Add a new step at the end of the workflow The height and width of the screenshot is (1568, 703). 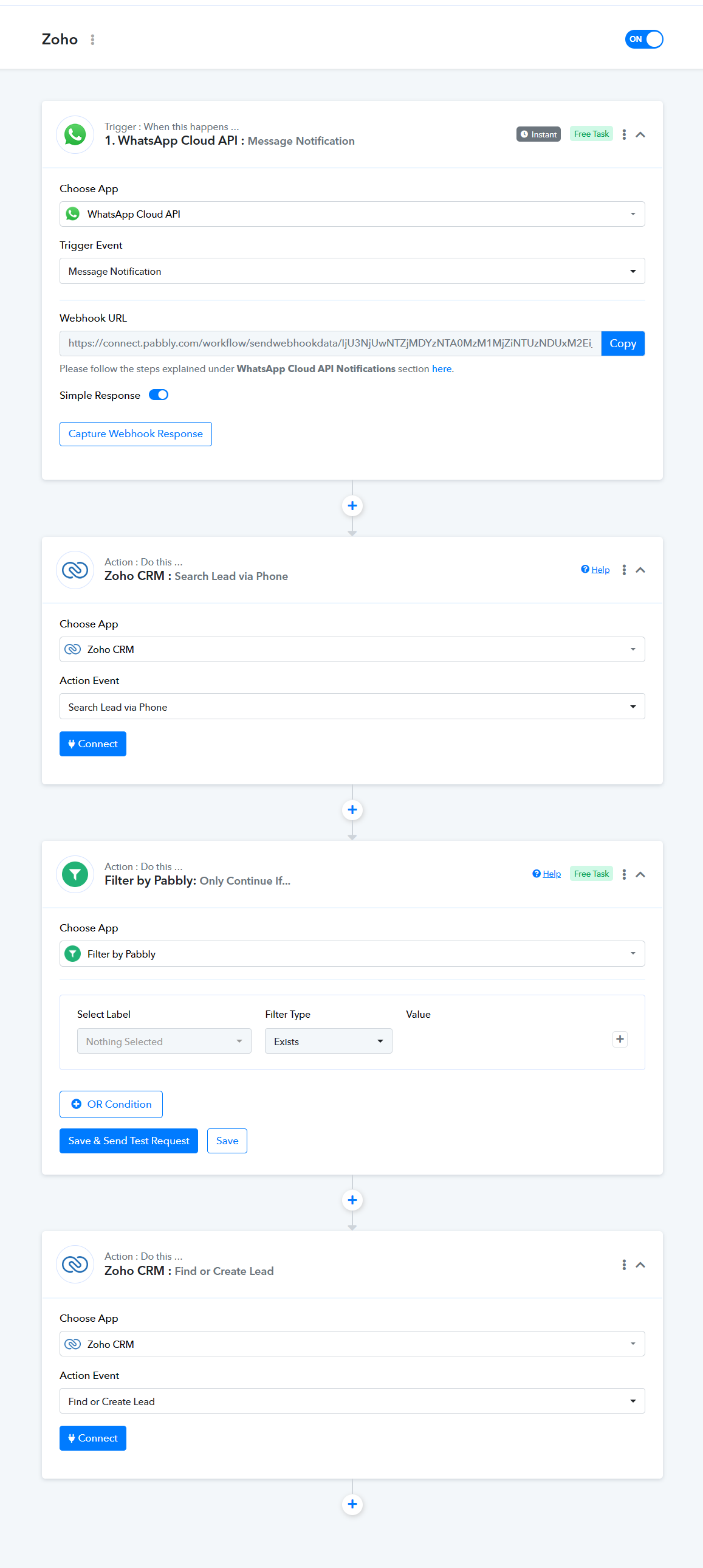[x=352, y=1505]
